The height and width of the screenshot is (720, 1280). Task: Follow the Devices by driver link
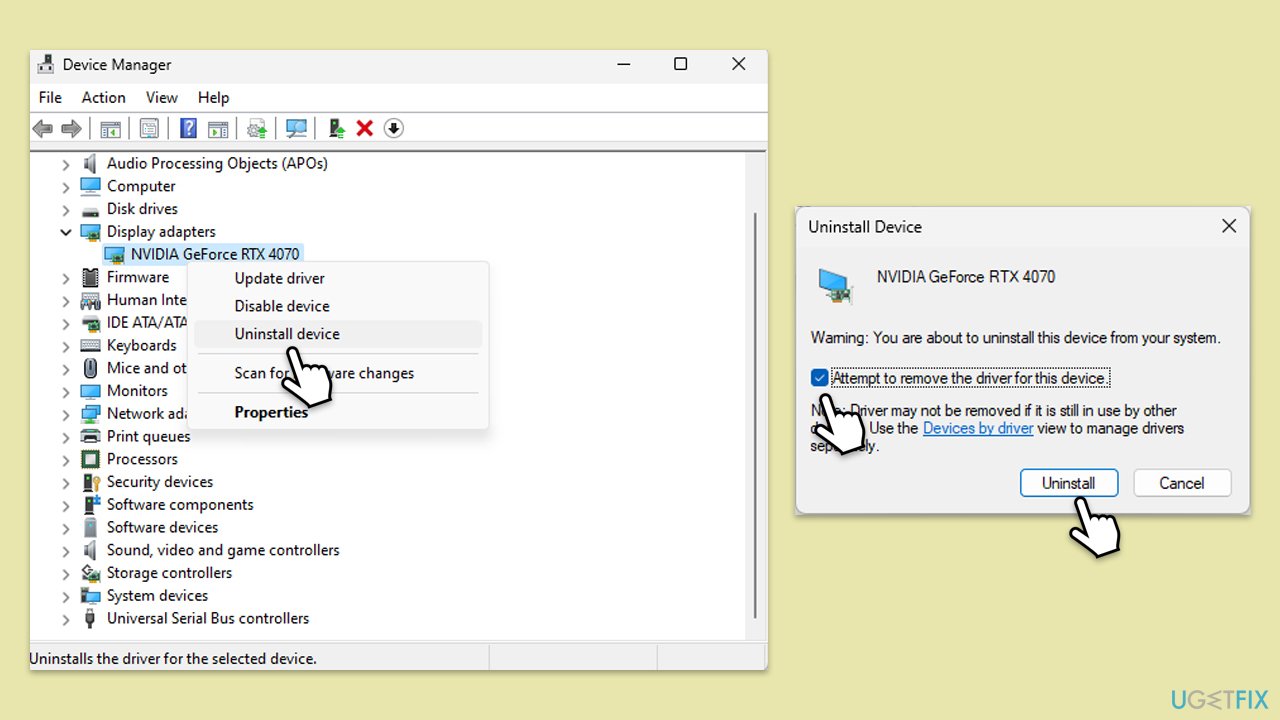(978, 428)
